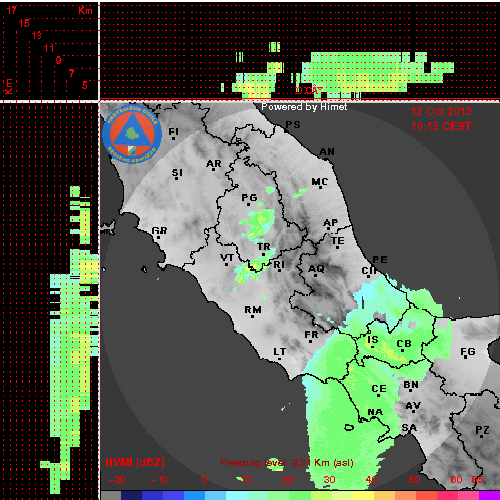The height and width of the screenshot is (500, 500).
Task: Click the PS city label
Action: coord(293,125)
